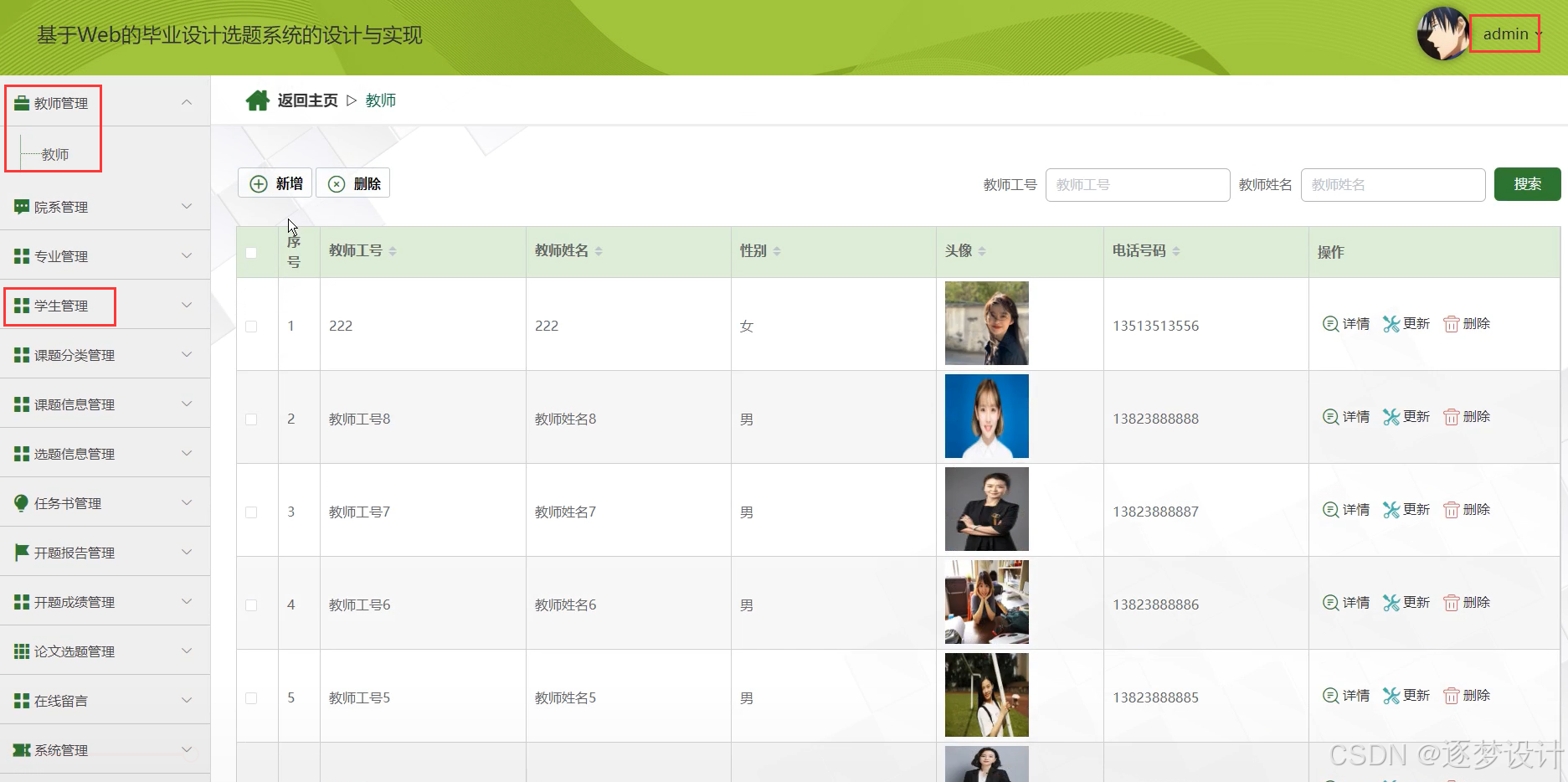The image size is (1568, 782).
Task: Click 详情 for teacher 222
Action: coord(1346,324)
